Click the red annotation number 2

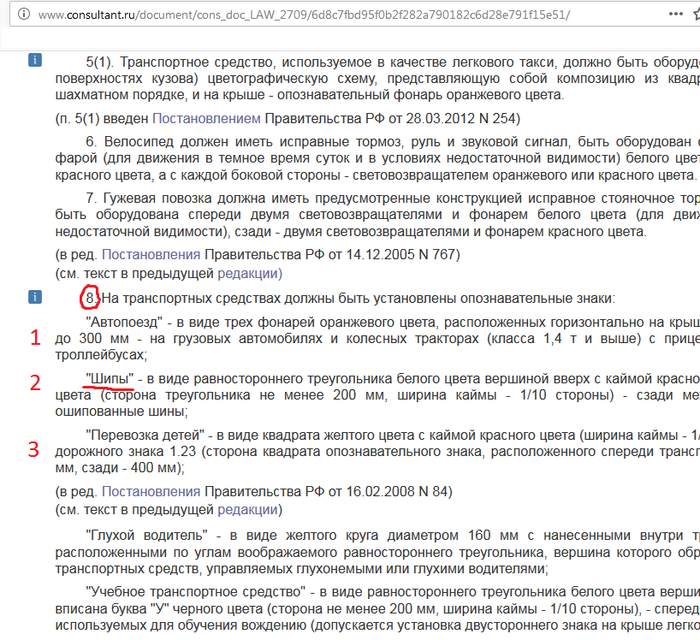[x=36, y=382]
